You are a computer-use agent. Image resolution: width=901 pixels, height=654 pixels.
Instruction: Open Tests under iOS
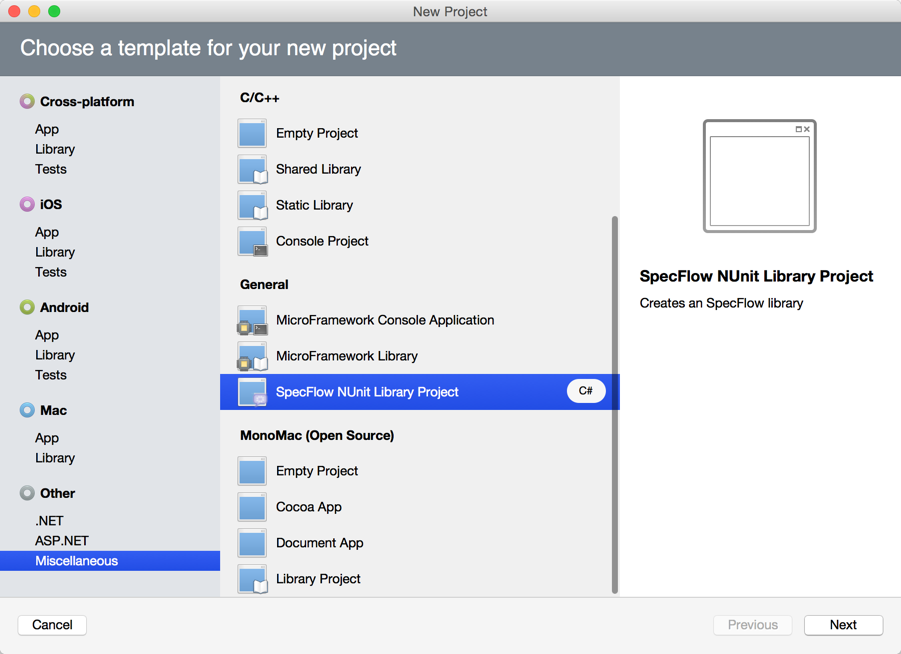click(51, 272)
